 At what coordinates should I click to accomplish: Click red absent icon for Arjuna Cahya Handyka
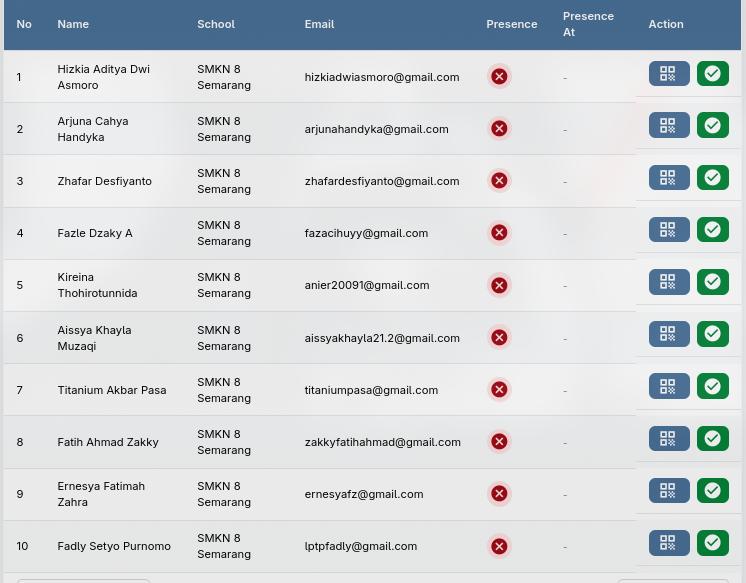pyautogui.click(x=499, y=129)
